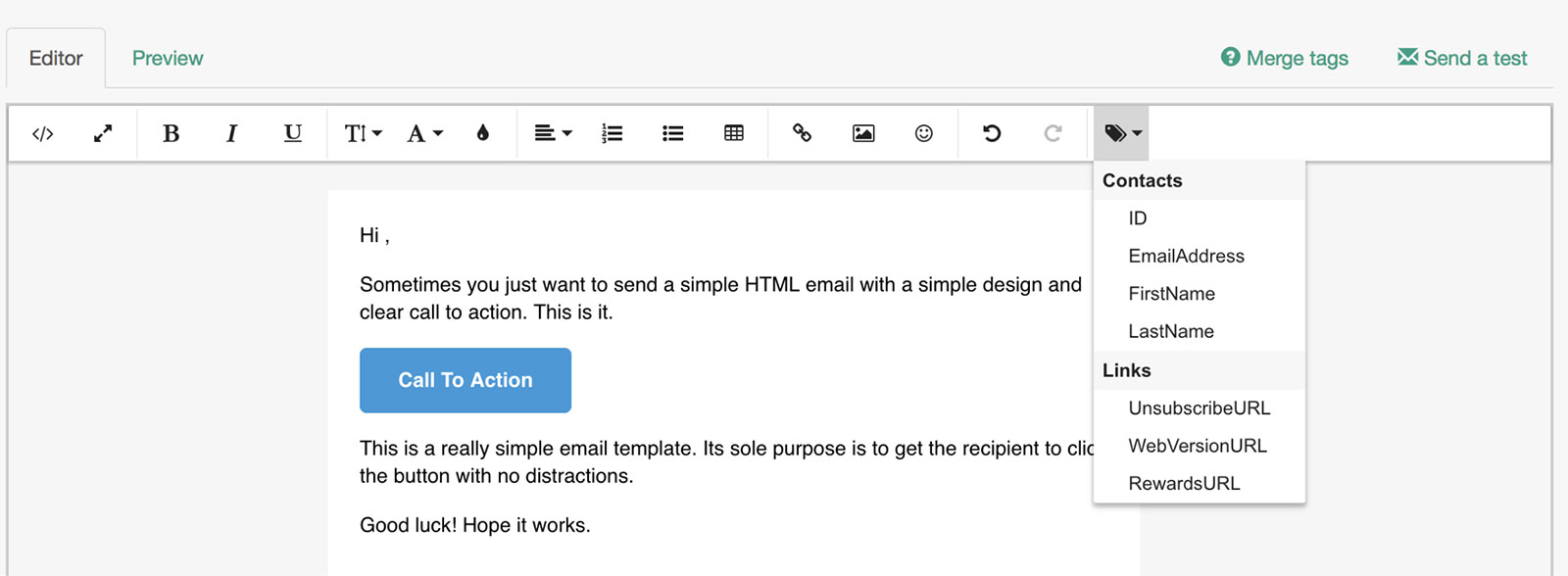The height and width of the screenshot is (576, 1568).
Task: Insert an ordered numbered list
Action: [612, 133]
